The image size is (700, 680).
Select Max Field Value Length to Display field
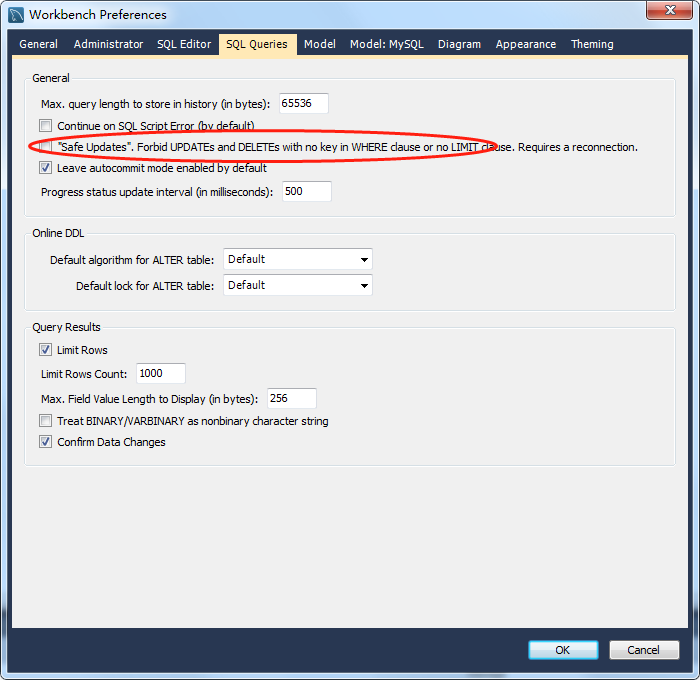pyautogui.click(x=291, y=399)
